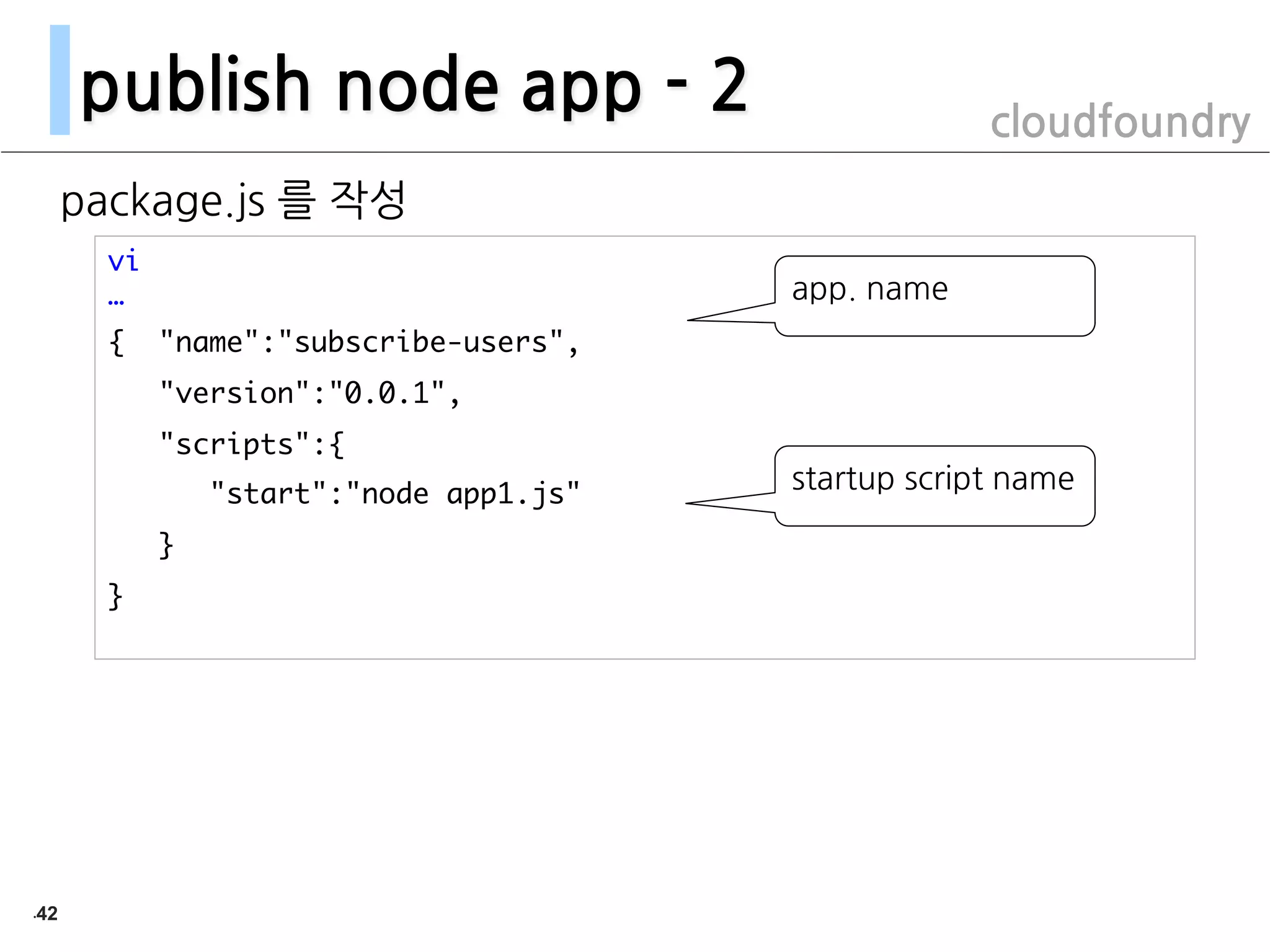This screenshot has height=952, width=1270.
Task: Click the package.js subtitle text
Action: [x=163, y=201]
